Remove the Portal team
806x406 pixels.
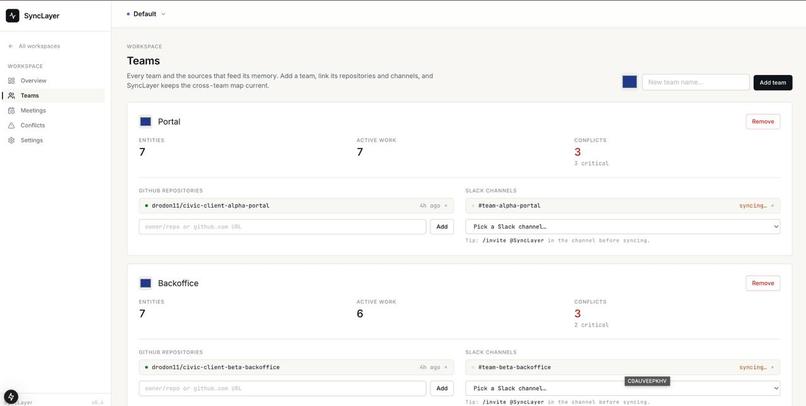click(x=763, y=122)
